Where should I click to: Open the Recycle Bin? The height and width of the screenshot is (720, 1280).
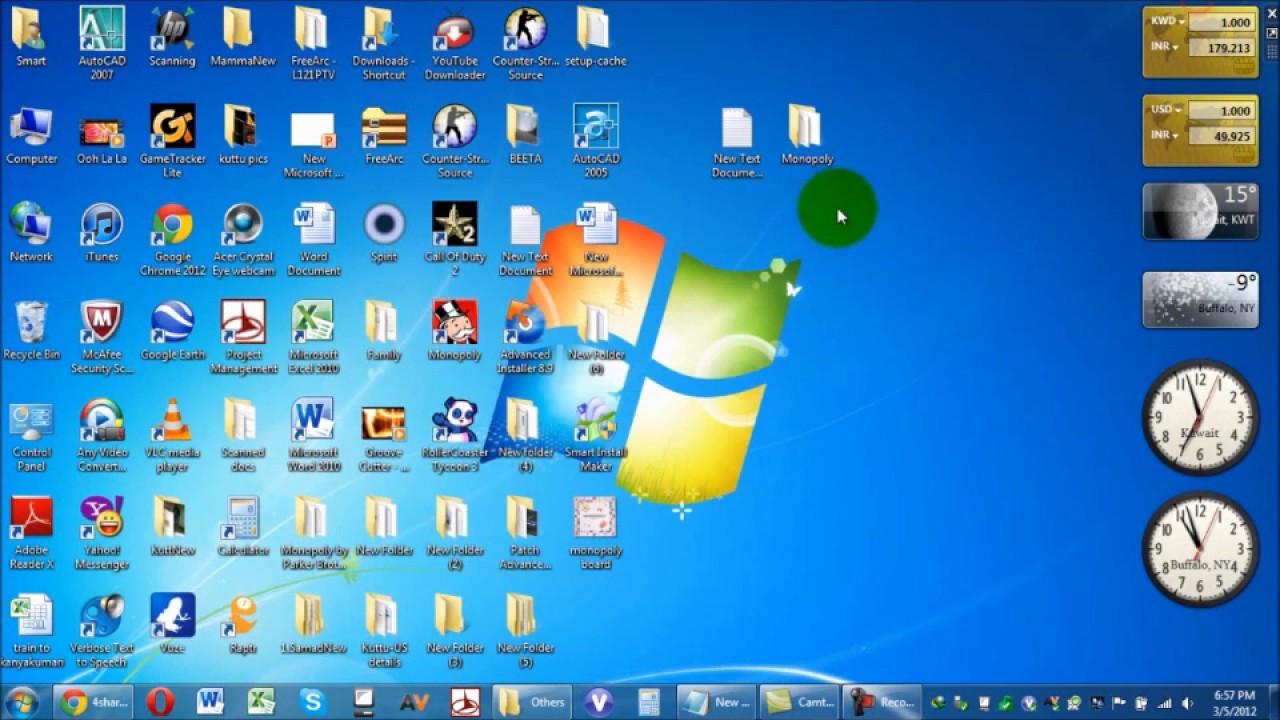pyautogui.click(x=31, y=332)
